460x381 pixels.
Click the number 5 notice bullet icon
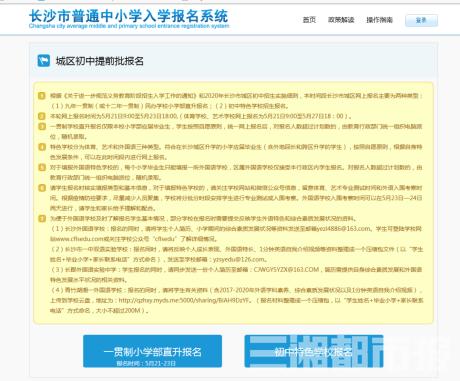(42, 167)
